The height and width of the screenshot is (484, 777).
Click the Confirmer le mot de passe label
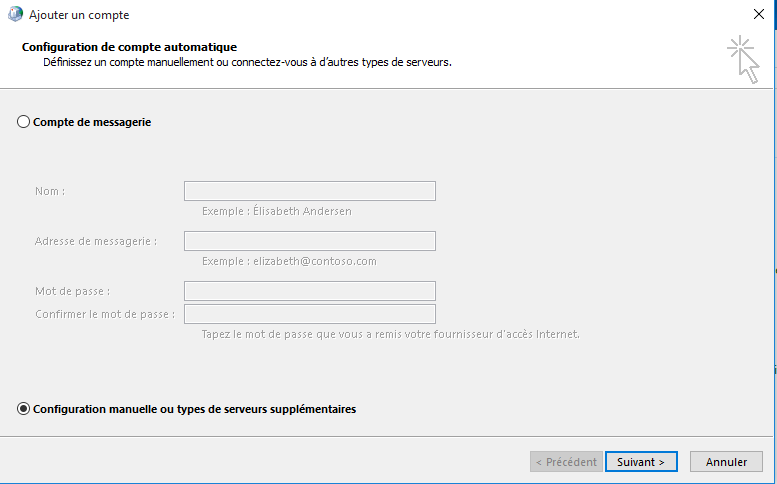pyautogui.click(x=105, y=314)
